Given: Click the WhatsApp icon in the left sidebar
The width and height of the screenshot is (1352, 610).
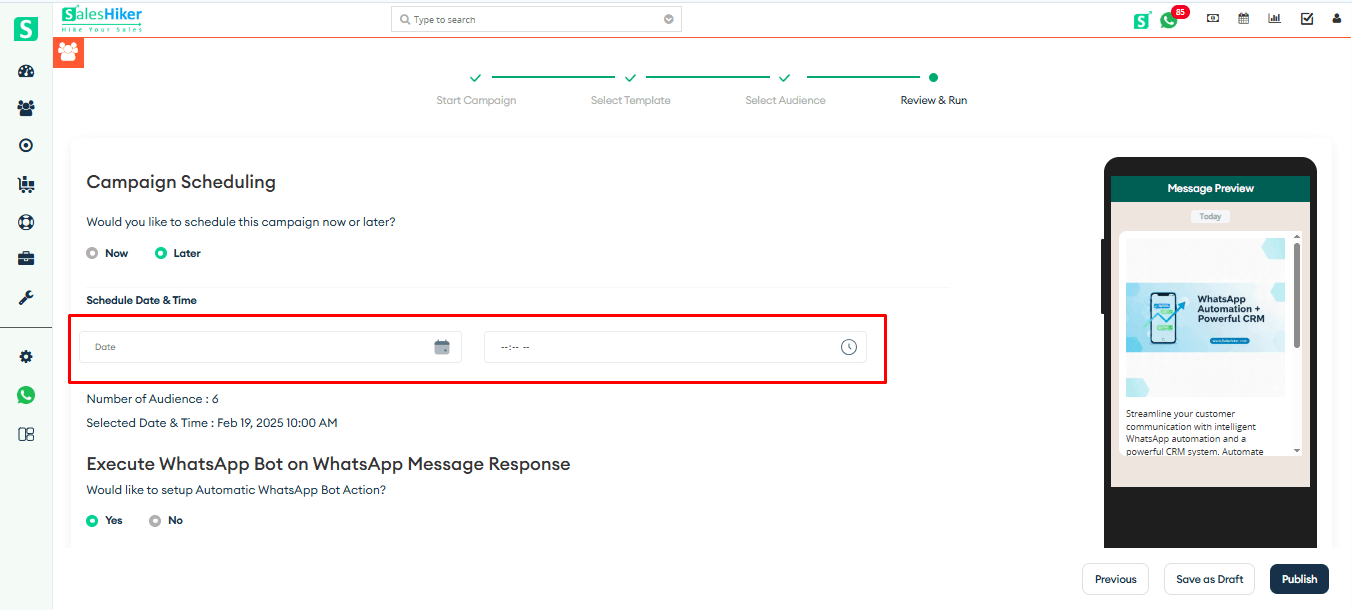Looking at the screenshot, I should (x=26, y=395).
